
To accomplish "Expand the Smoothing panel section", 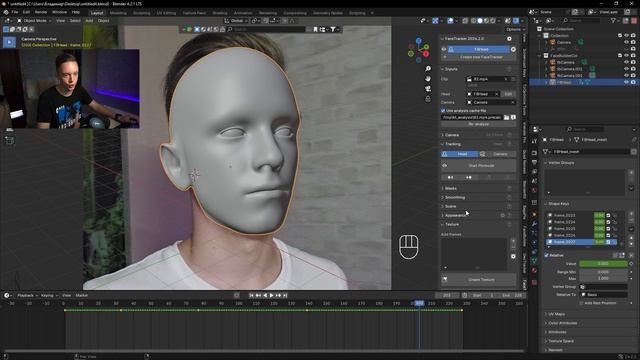I will pos(455,197).
